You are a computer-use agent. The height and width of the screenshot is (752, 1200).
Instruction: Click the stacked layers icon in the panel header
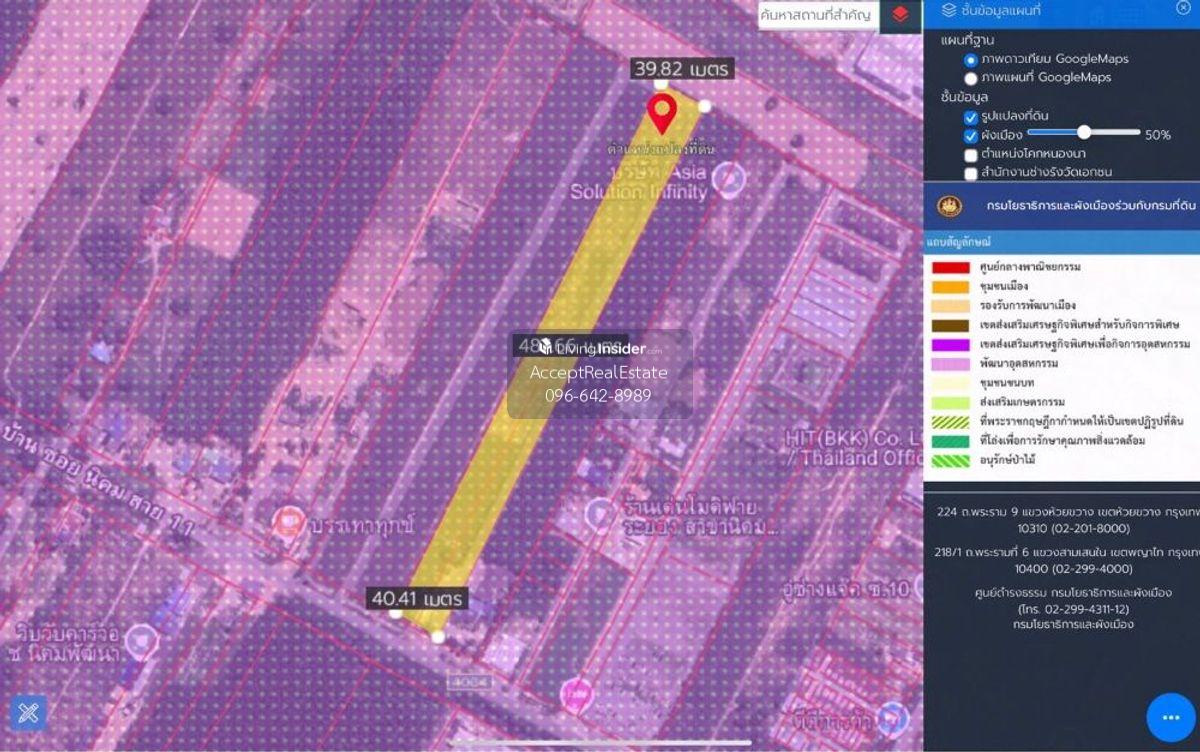tap(949, 10)
